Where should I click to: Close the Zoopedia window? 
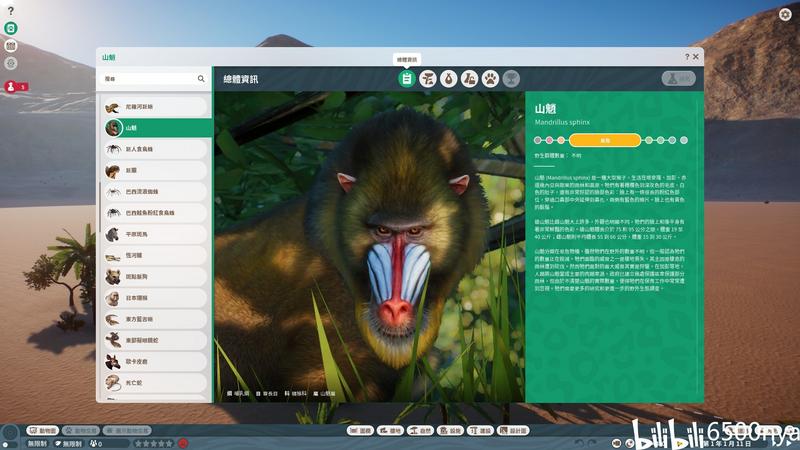point(695,57)
